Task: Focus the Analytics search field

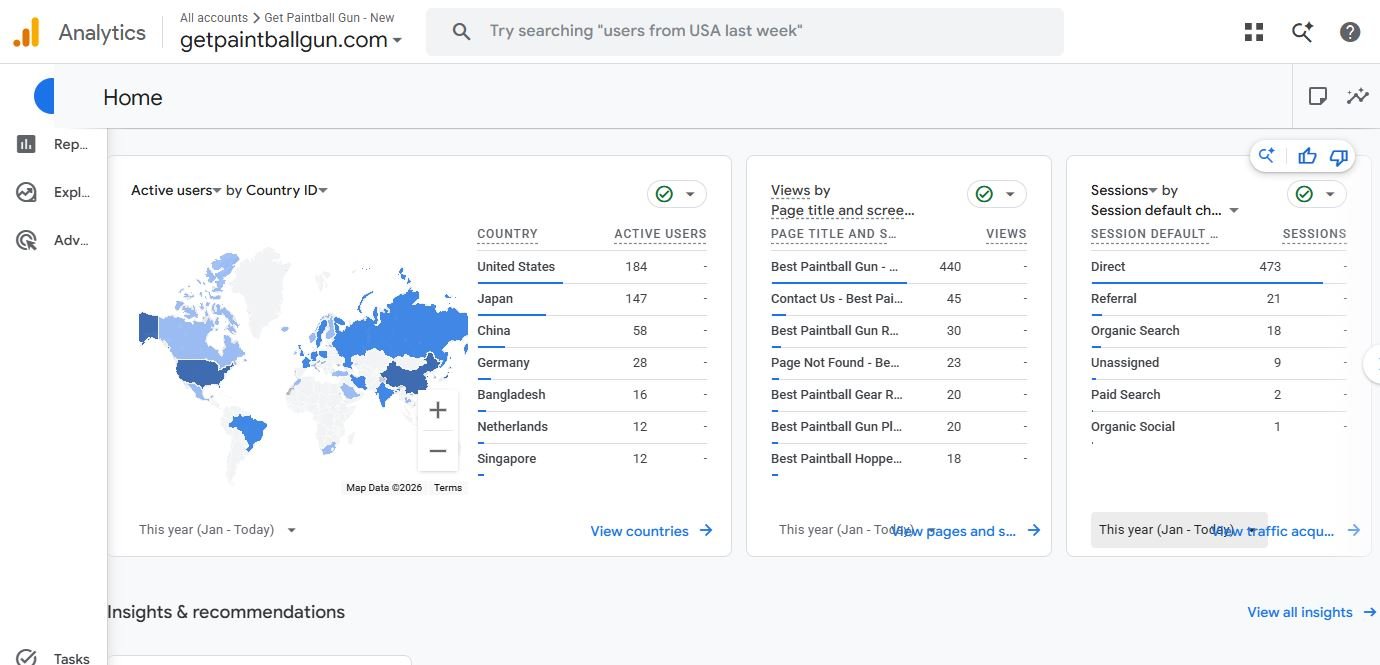Action: pyautogui.click(x=745, y=32)
